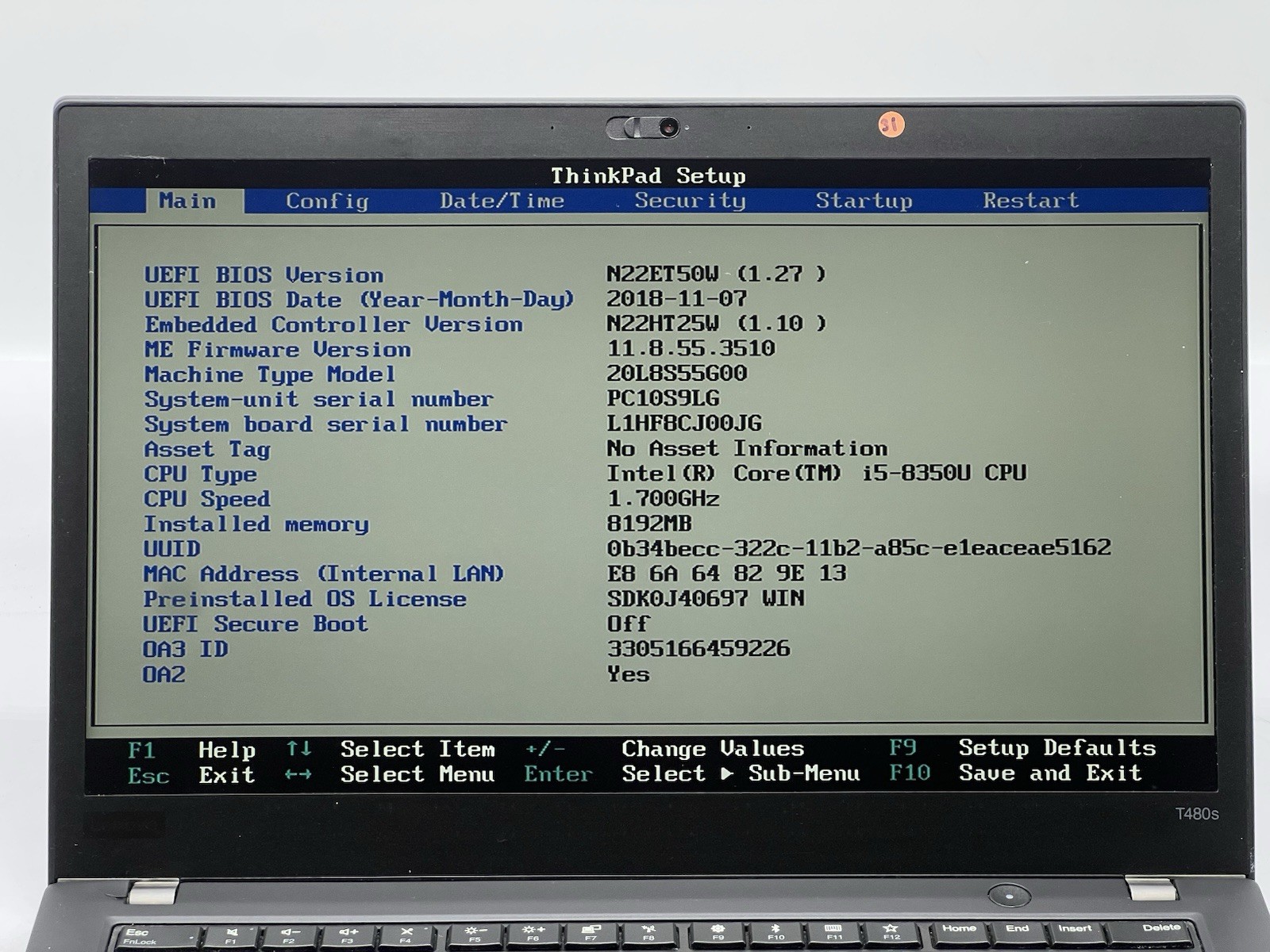Click F9 Setup Defaults hint

1022,747
